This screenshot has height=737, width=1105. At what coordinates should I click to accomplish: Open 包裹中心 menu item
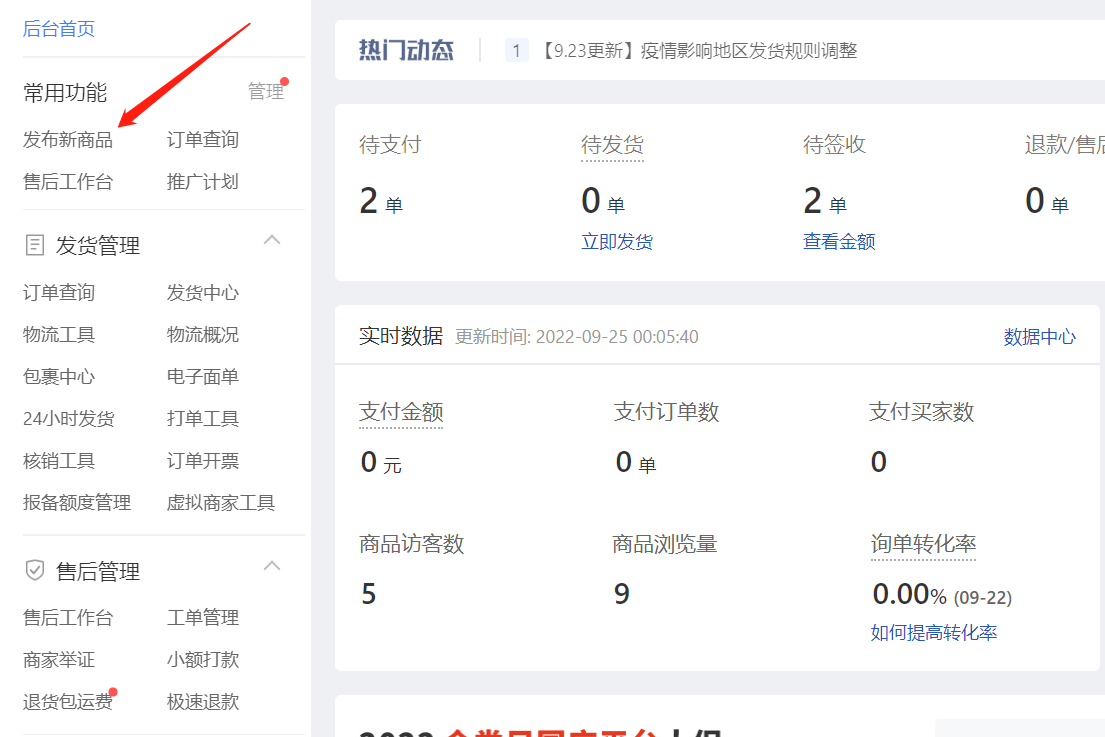(x=59, y=376)
